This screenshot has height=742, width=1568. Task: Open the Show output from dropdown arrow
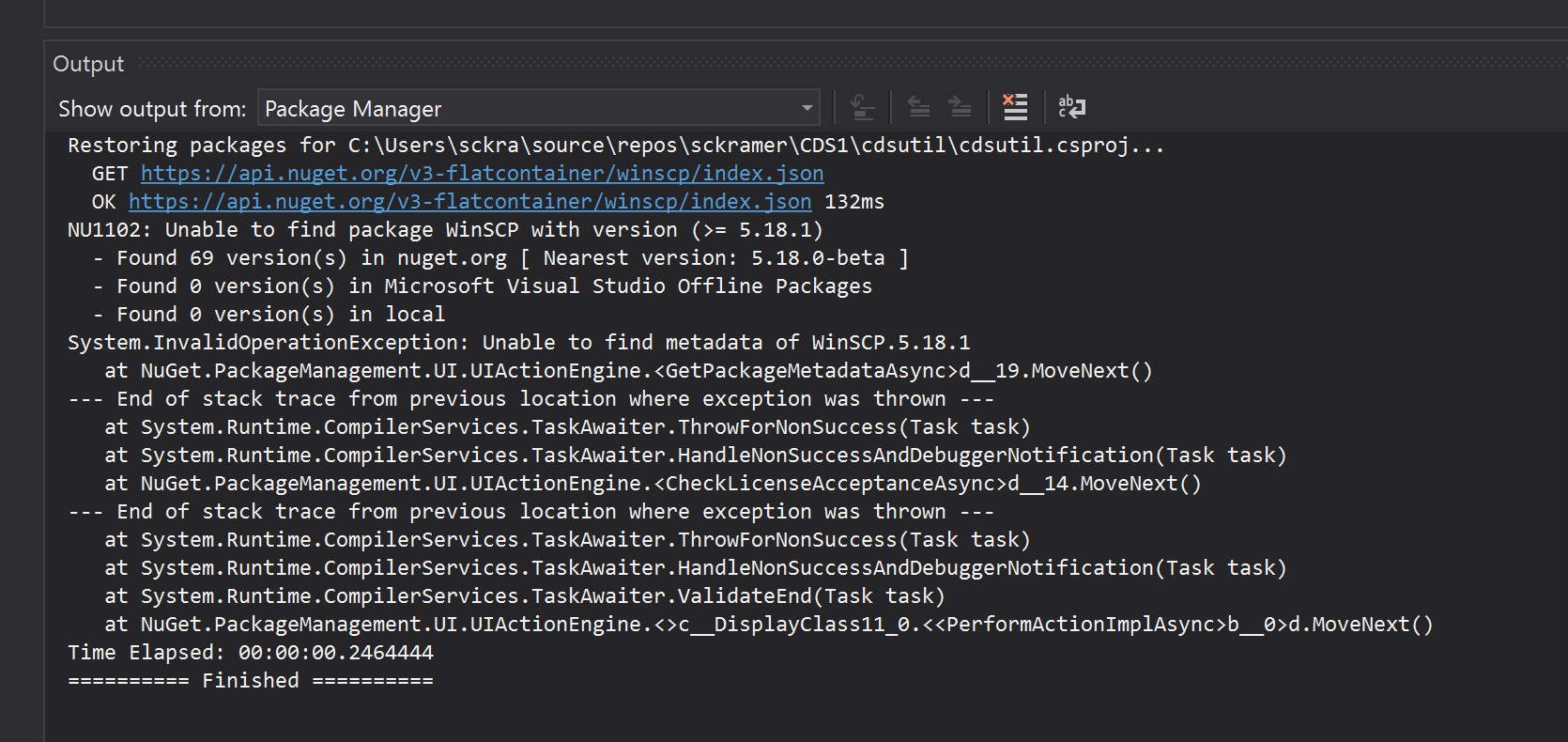(x=807, y=109)
